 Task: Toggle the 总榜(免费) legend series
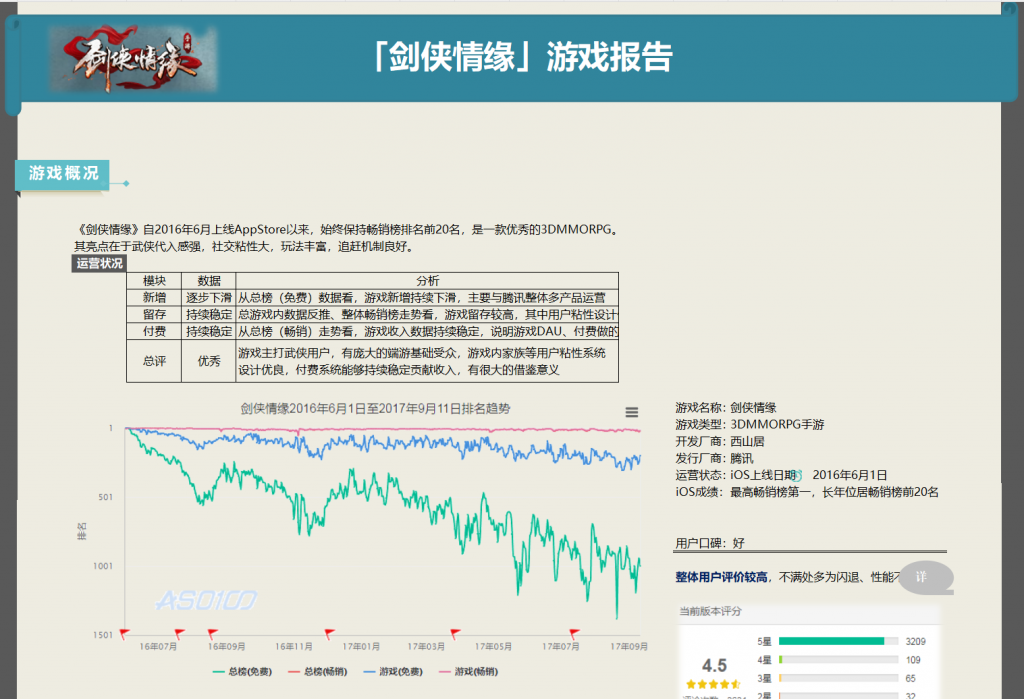pyautogui.click(x=242, y=672)
